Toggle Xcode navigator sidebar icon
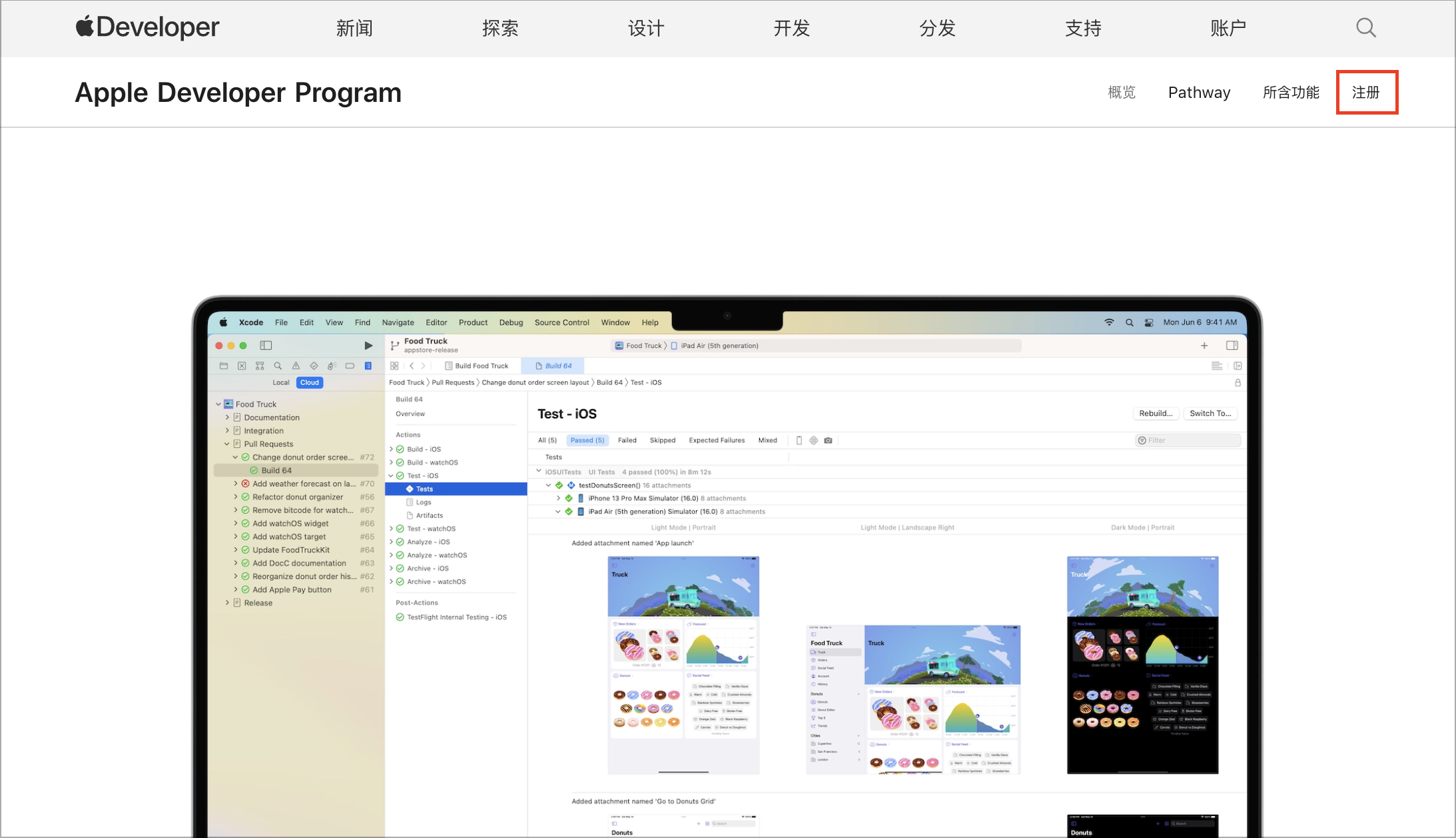Viewport: 1456px width, 838px height. click(x=266, y=345)
